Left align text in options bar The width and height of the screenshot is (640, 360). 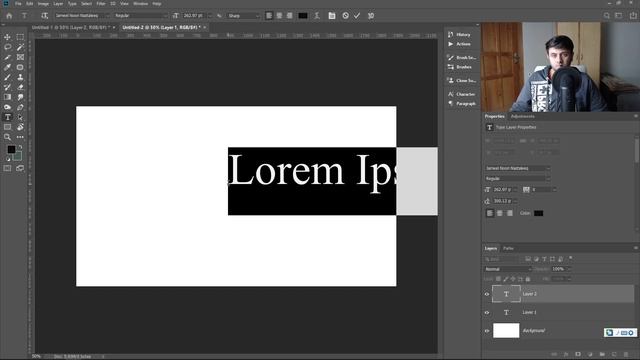click(x=269, y=16)
